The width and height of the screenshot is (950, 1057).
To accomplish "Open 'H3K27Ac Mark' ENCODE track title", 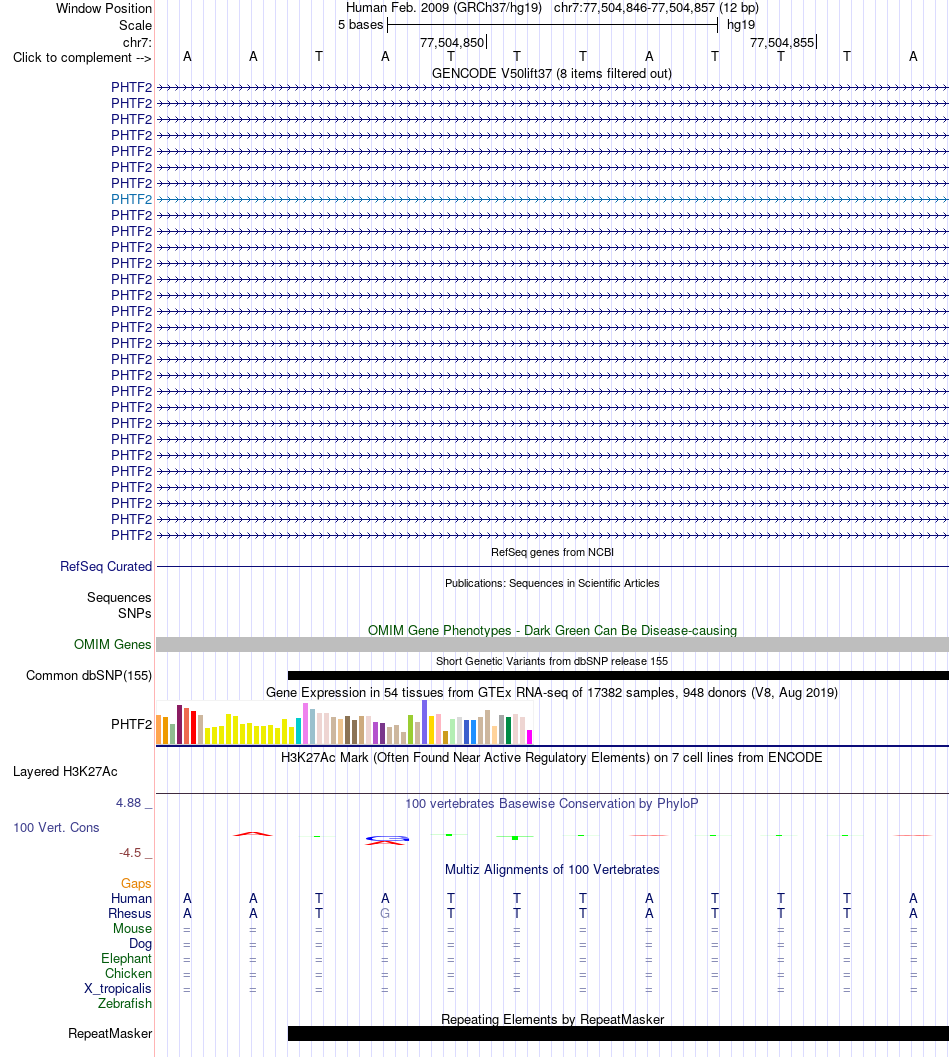I will pos(552,758).
